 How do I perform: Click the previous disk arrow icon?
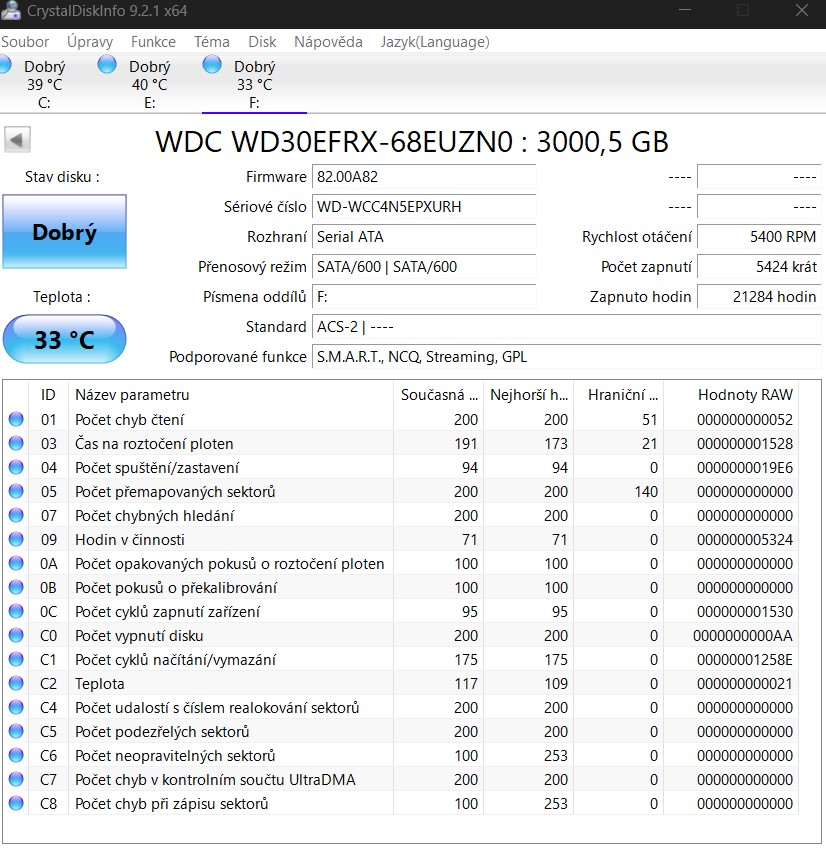18,139
